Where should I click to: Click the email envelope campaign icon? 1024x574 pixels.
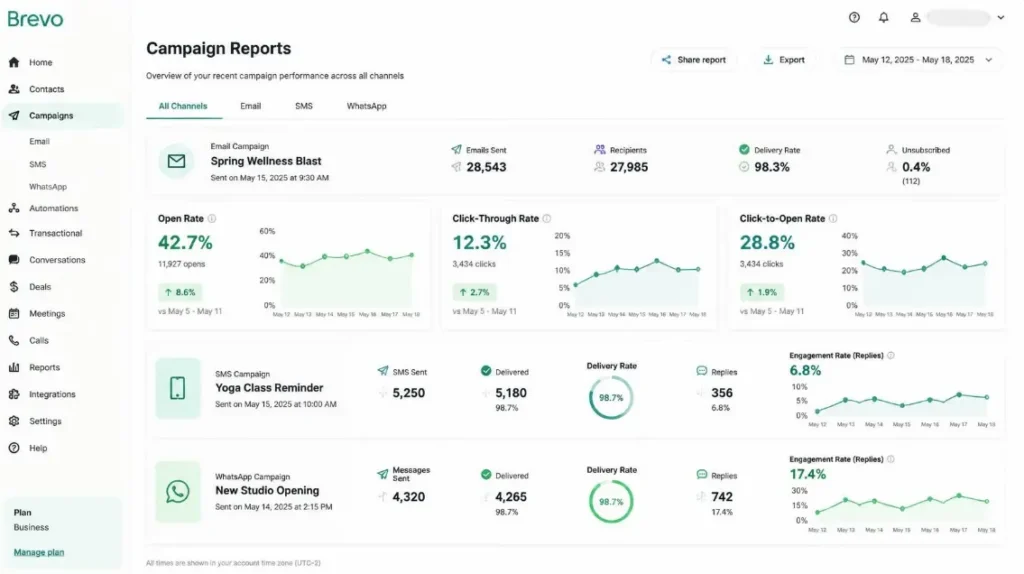pos(176,161)
